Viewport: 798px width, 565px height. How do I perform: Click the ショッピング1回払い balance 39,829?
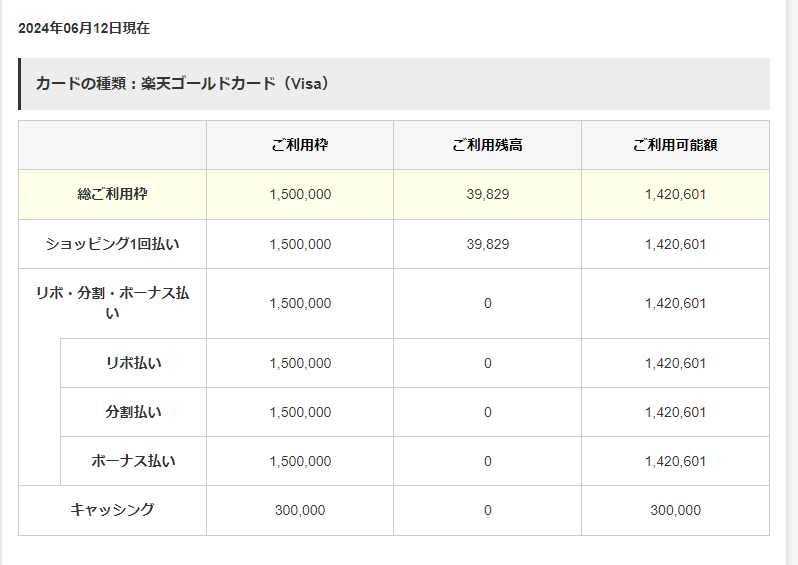pyautogui.click(x=488, y=244)
